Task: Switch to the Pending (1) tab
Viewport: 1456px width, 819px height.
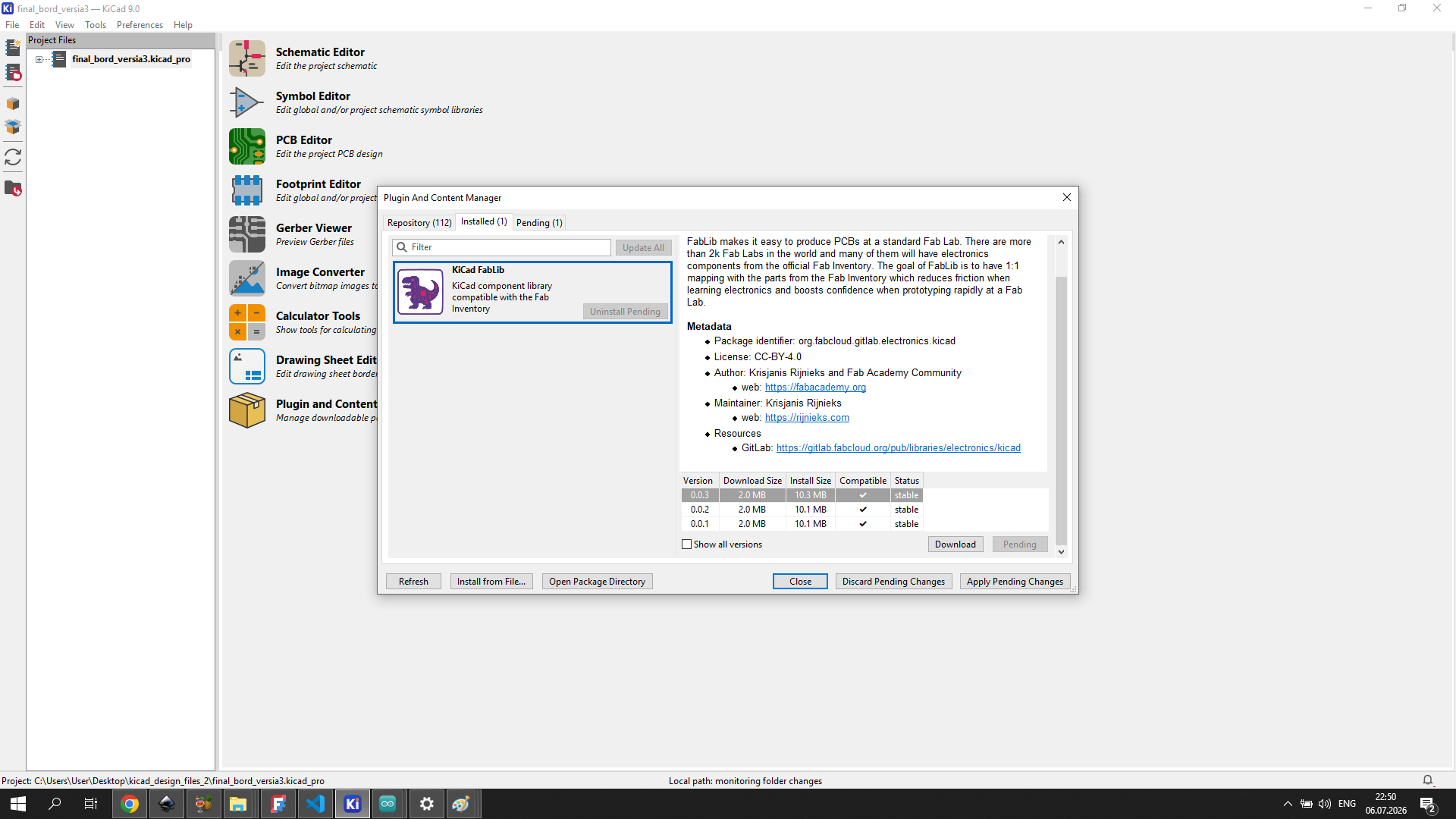Action: tap(539, 222)
